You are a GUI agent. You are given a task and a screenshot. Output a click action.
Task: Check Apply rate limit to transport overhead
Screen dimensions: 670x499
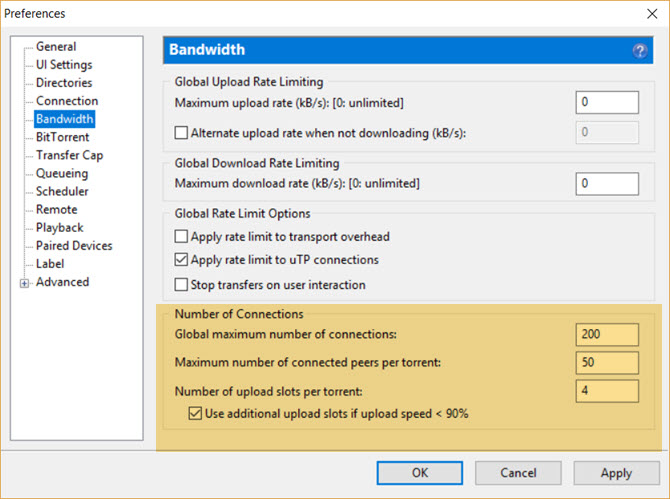(x=181, y=236)
